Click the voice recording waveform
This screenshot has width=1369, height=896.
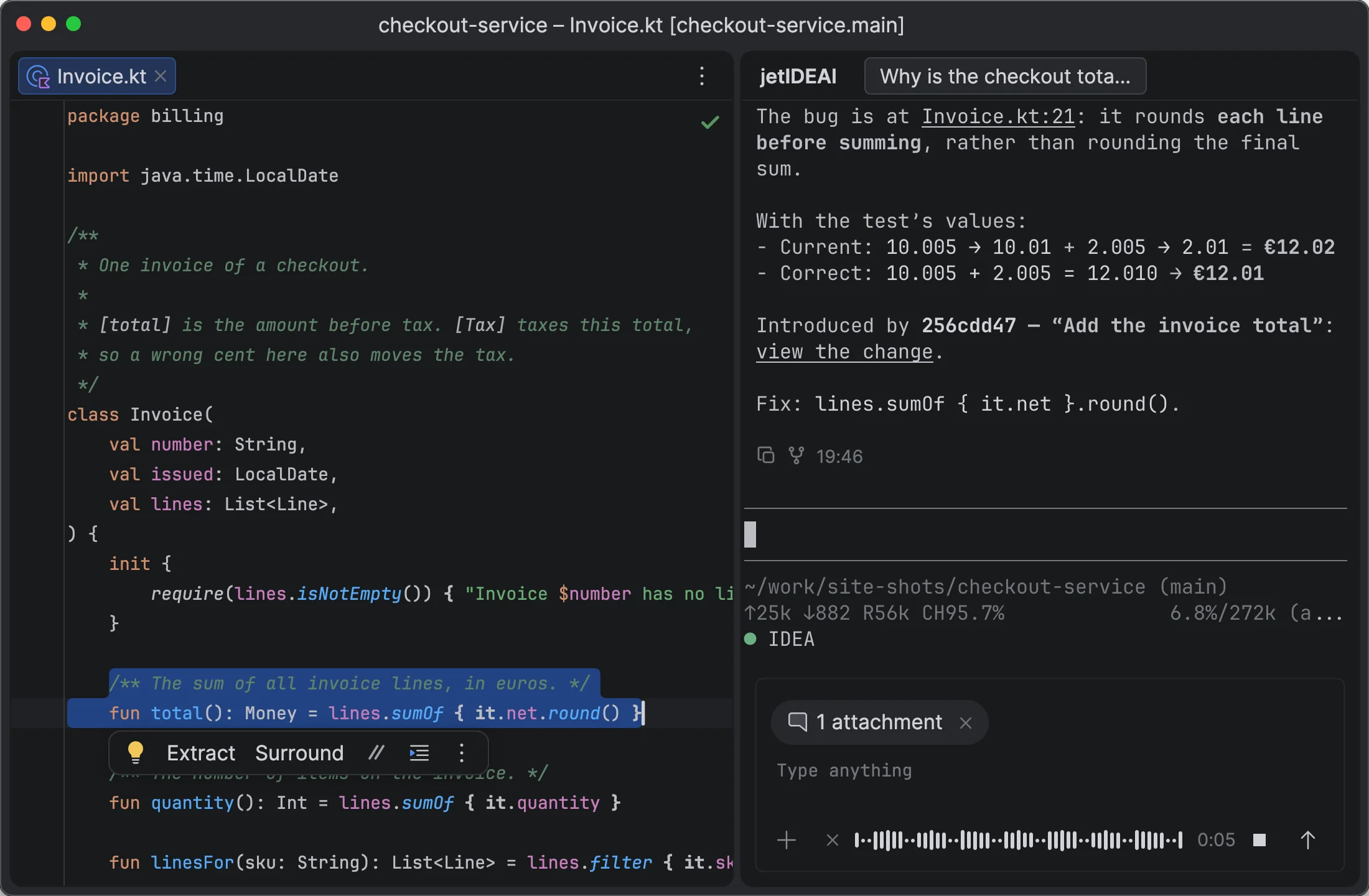[x=1018, y=840]
